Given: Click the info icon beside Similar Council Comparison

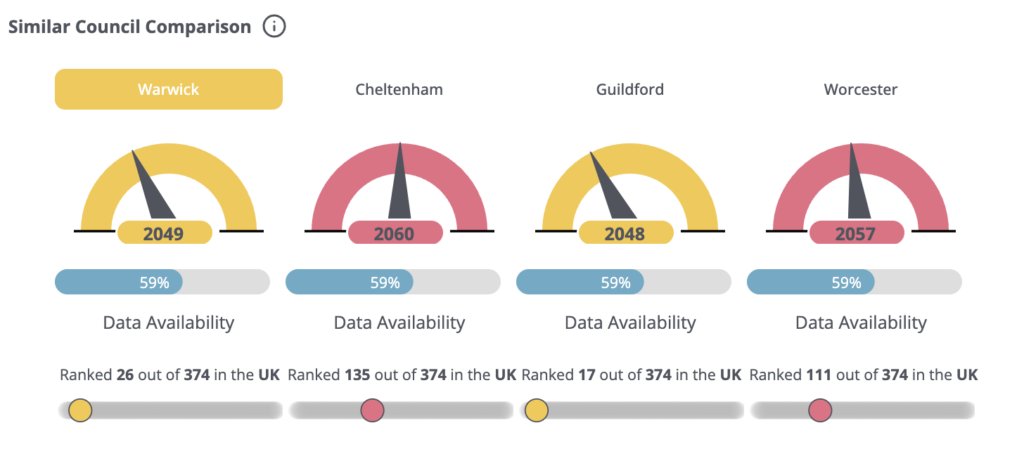Looking at the screenshot, I should (x=274, y=27).
